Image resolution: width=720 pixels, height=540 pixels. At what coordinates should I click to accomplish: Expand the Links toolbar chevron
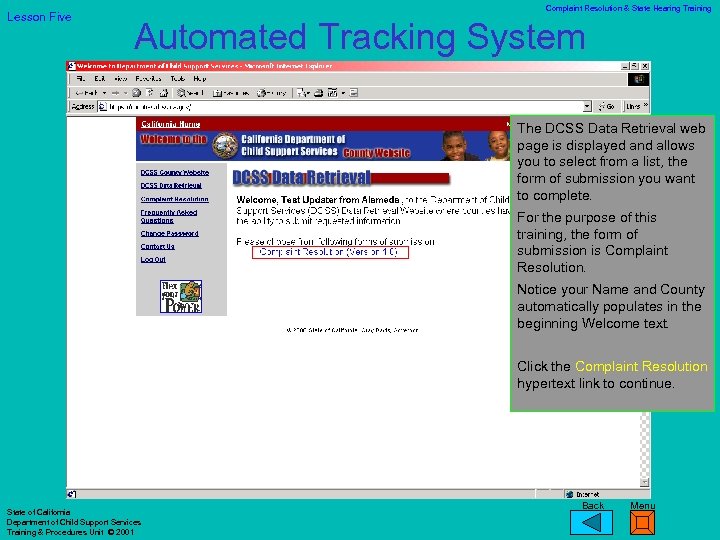tap(646, 106)
